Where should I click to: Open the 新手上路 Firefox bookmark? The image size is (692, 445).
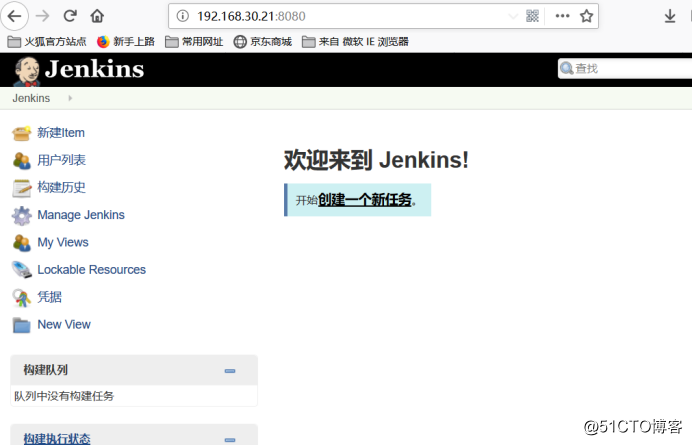pos(126,41)
